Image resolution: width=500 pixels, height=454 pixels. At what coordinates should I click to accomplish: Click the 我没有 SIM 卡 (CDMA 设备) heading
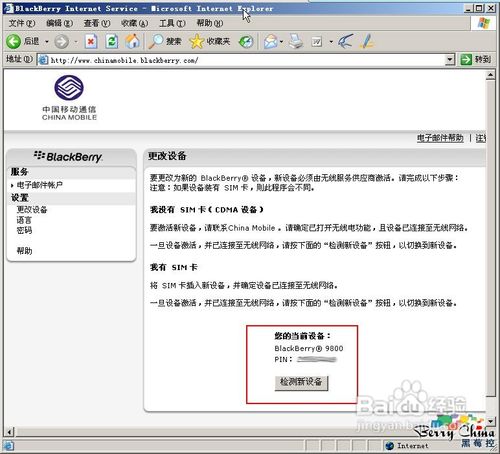(207, 210)
